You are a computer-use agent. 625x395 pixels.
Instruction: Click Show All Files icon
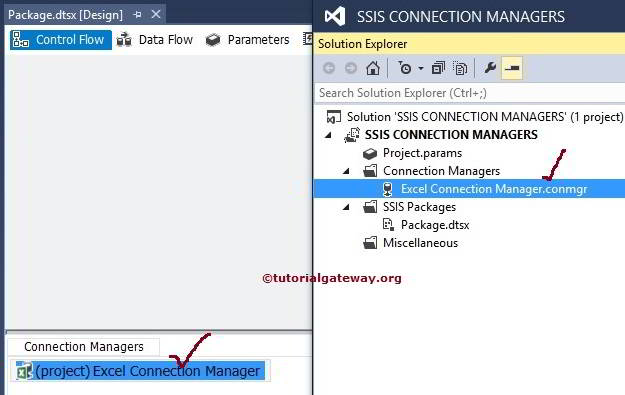[460, 68]
